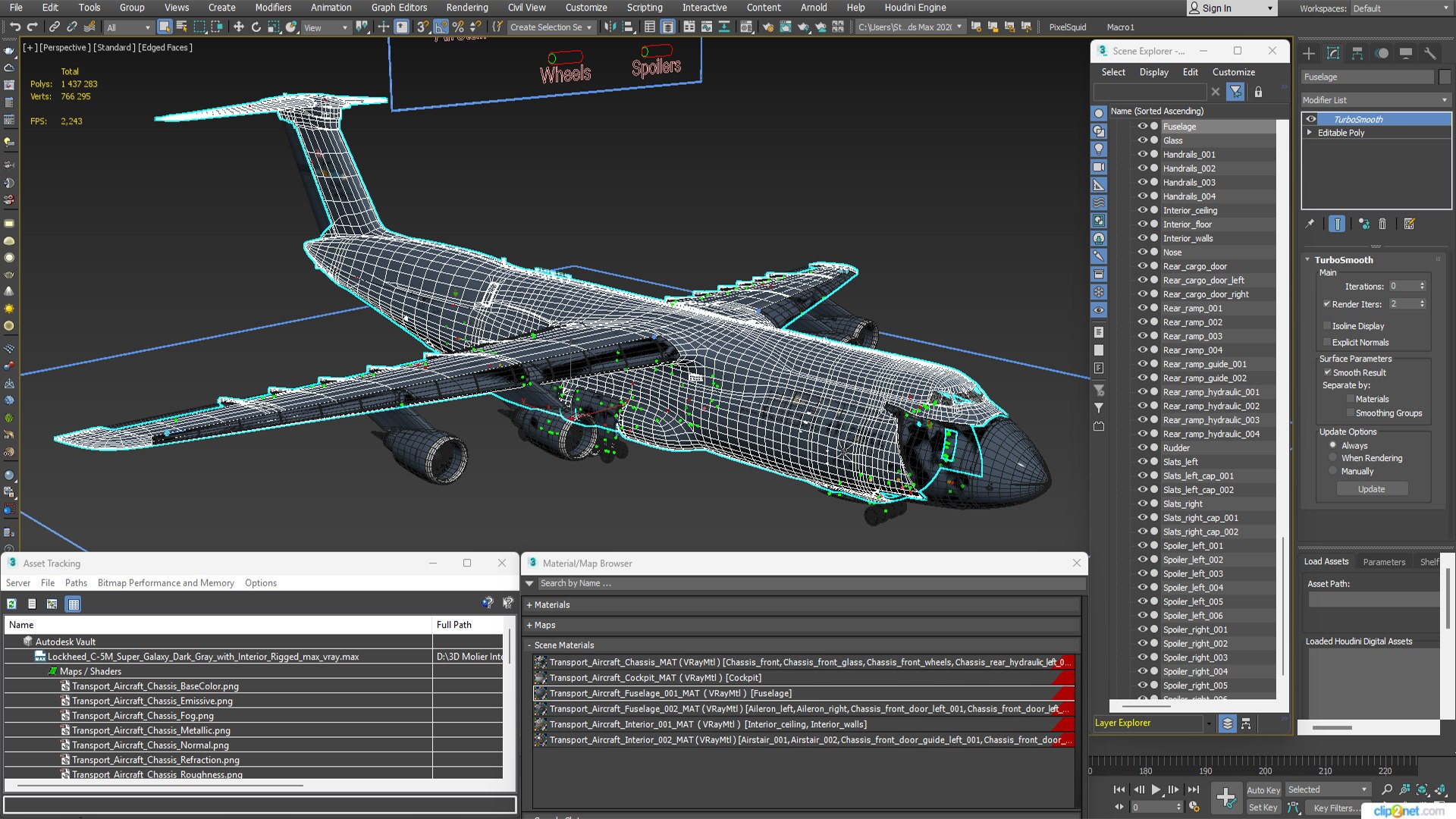Expand the Editable Poly stack entry
Viewport: 1456px width, 819px height.
(1310, 133)
